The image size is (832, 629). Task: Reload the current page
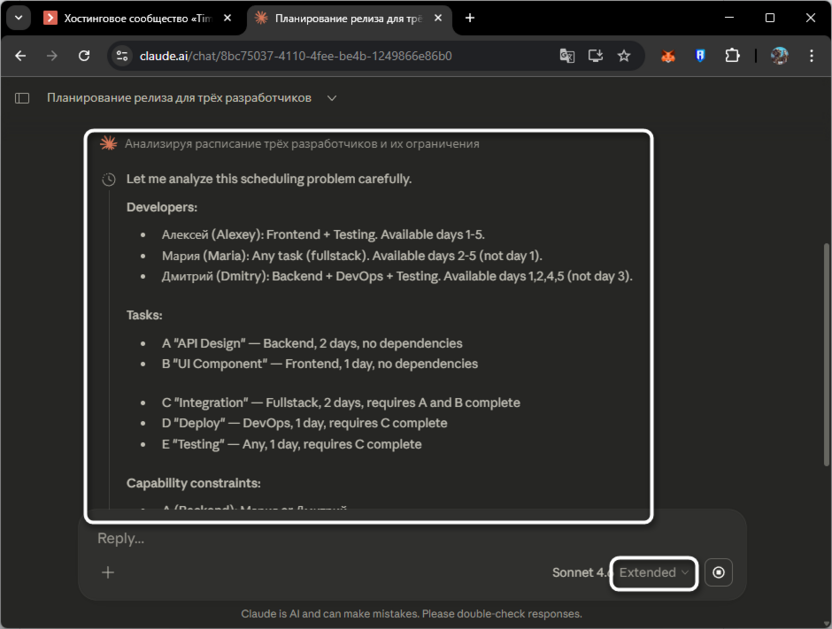point(84,56)
